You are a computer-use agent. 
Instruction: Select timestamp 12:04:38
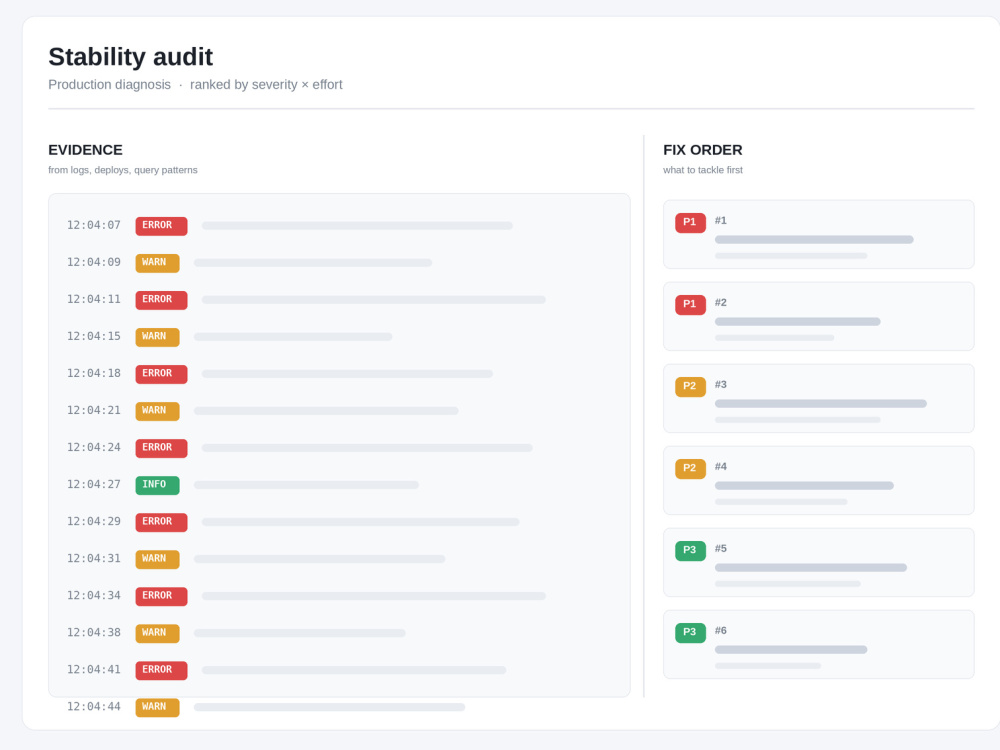[x=94, y=632]
